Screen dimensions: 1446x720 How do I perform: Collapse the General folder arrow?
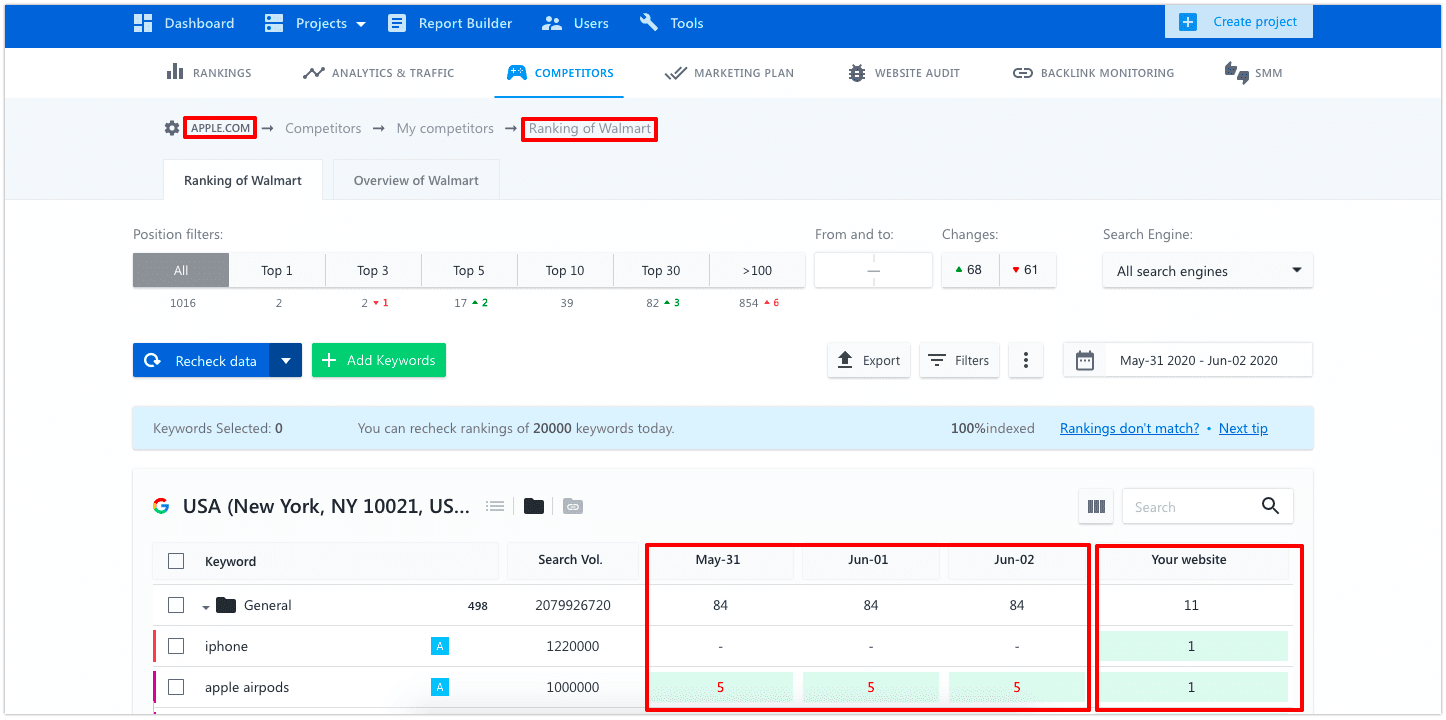click(x=206, y=606)
